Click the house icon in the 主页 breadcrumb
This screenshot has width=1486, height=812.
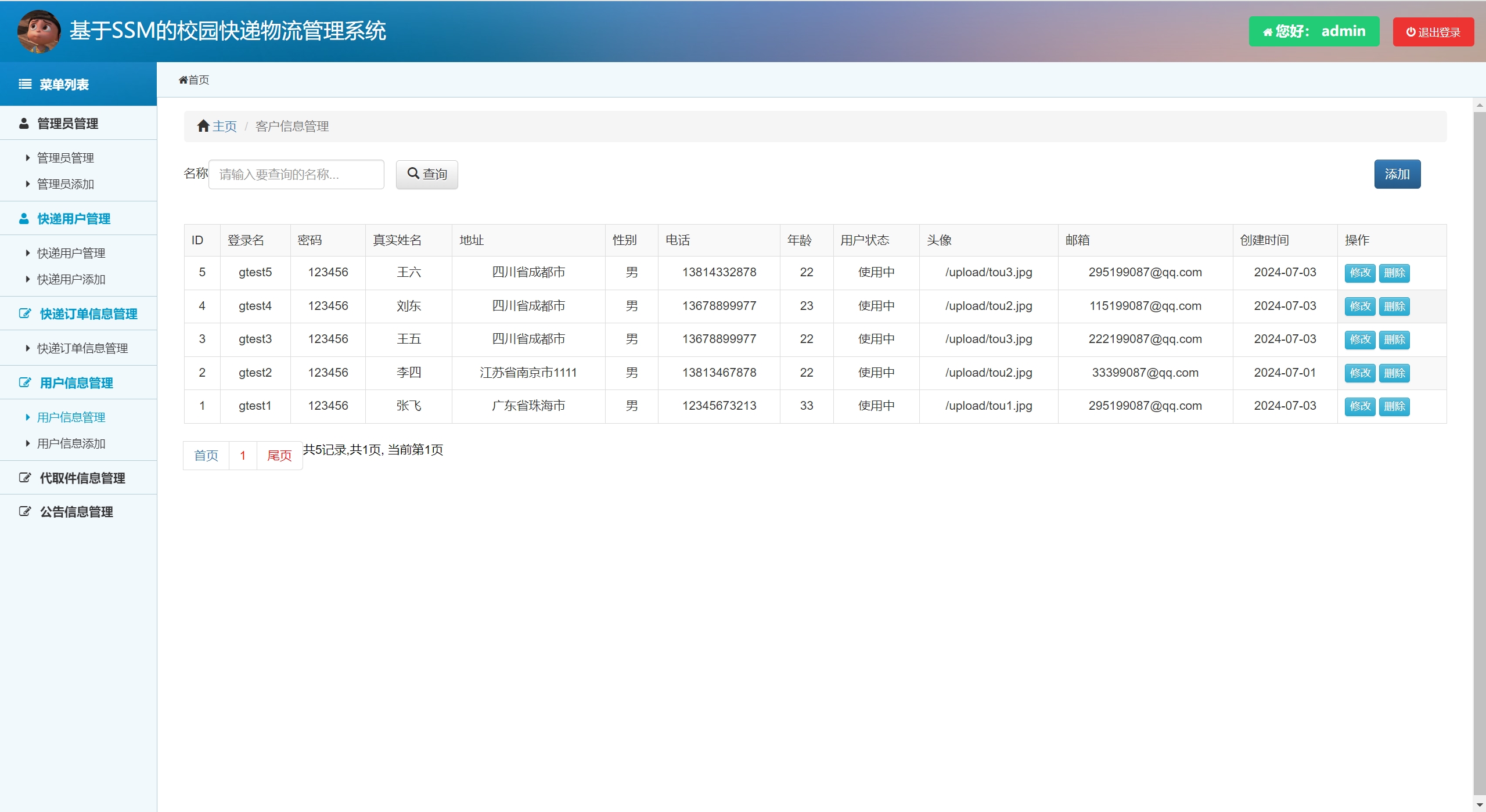203,126
